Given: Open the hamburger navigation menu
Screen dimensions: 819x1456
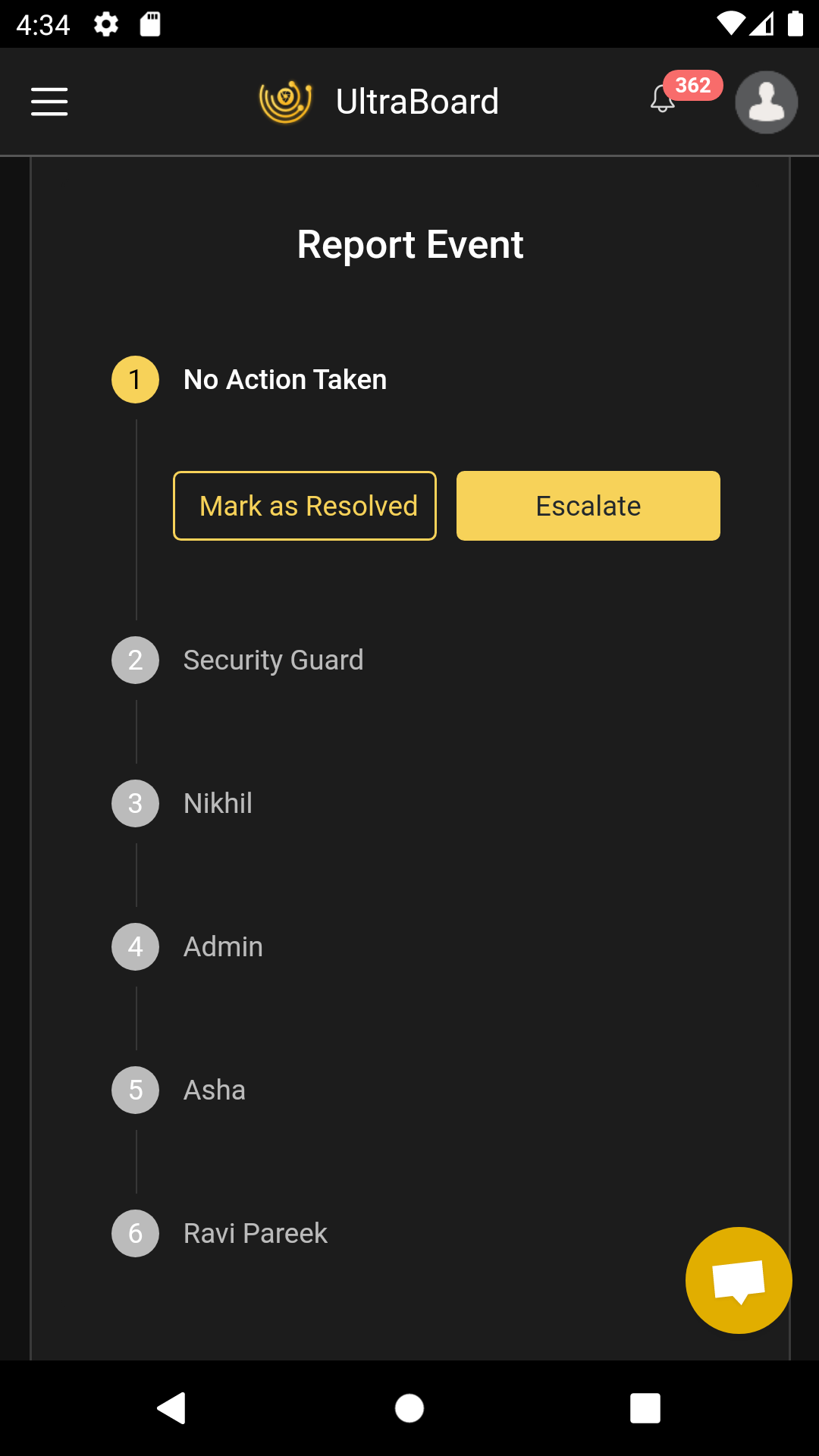Looking at the screenshot, I should coord(49,102).
